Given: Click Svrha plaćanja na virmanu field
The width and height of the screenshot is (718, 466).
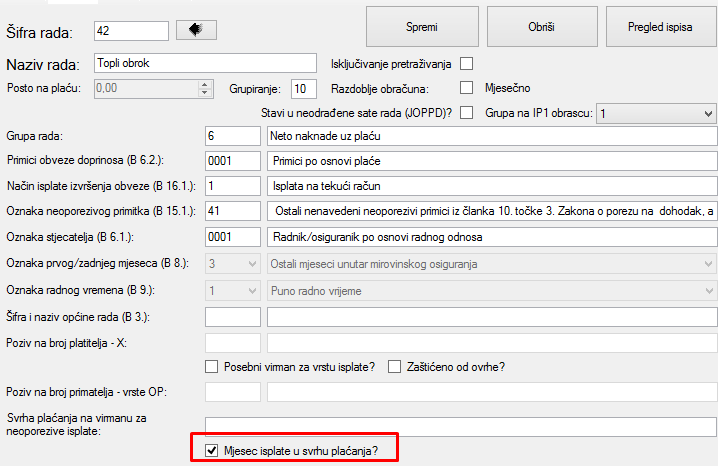Looking at the screenshot, I should point(460,427).
